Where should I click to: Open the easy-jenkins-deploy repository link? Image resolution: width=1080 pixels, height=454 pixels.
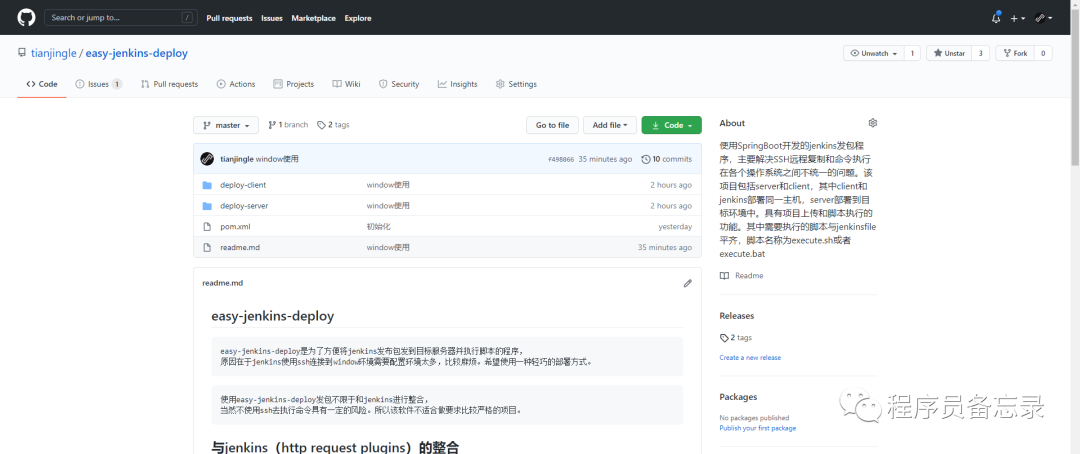click(136, 53)
